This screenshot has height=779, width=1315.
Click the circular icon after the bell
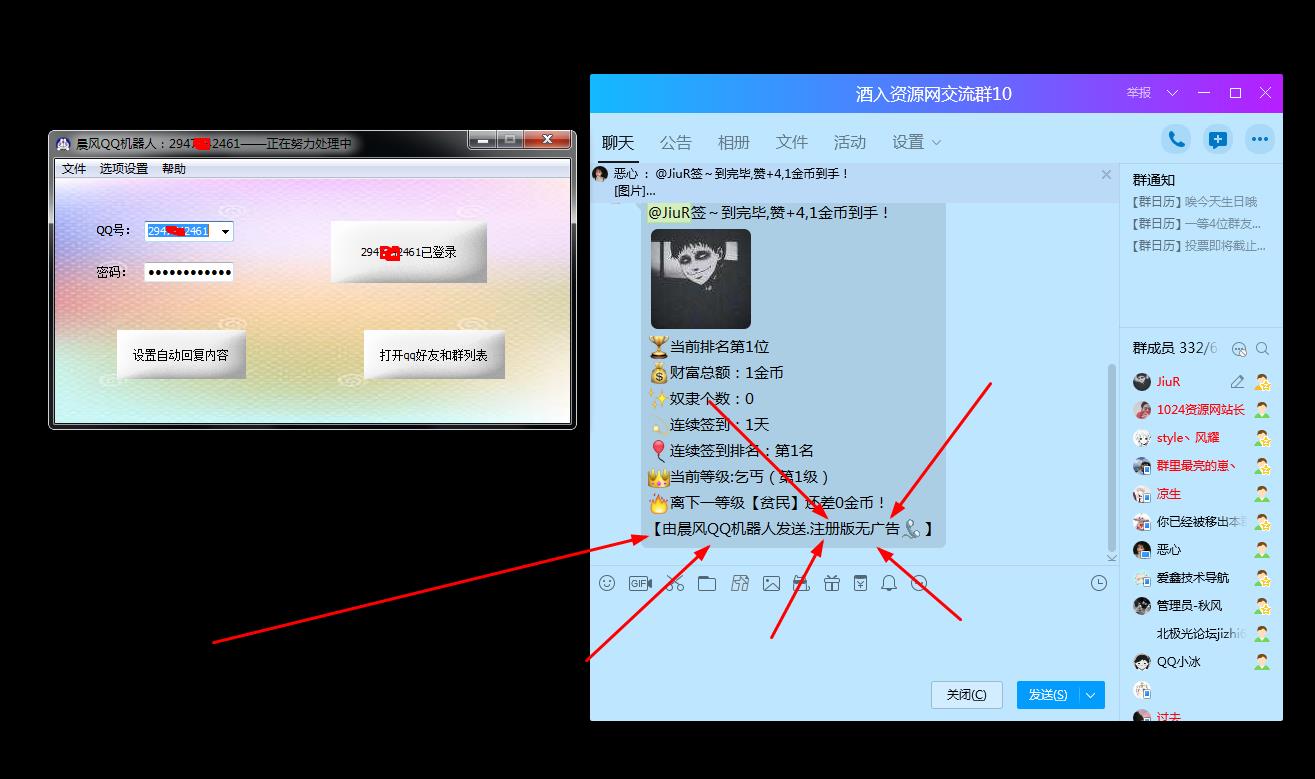[x=919, y=583]
